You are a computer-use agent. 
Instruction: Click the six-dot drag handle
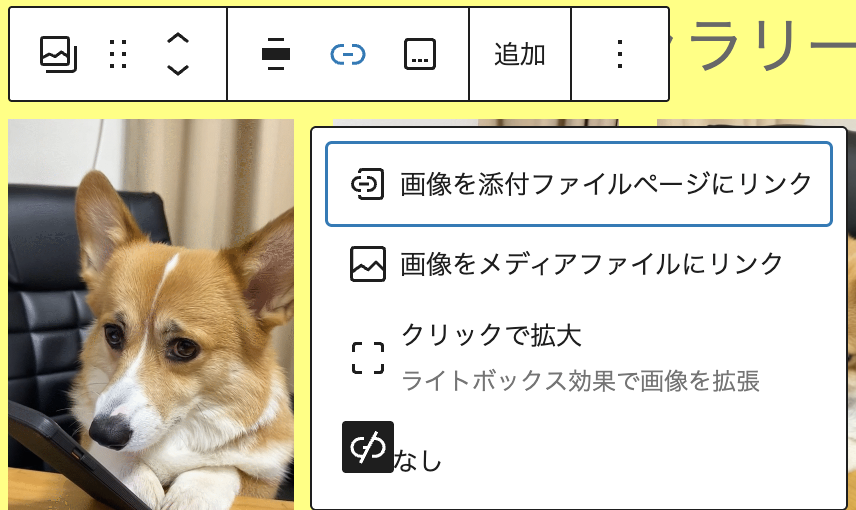118,54
